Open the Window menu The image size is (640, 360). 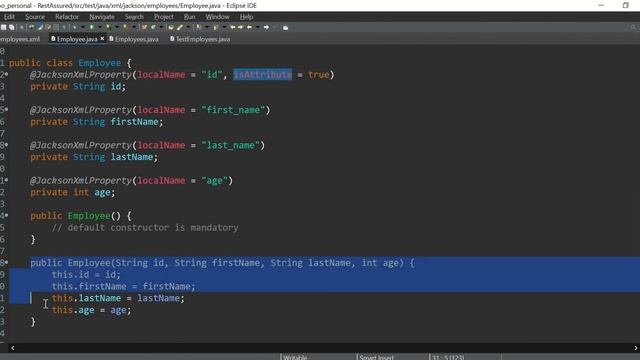click(x=217, y=17)
